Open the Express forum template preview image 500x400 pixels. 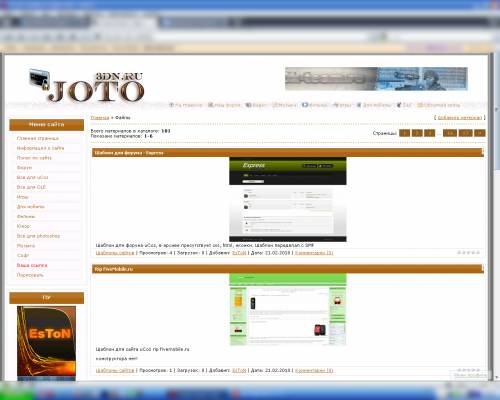point(288,199)
